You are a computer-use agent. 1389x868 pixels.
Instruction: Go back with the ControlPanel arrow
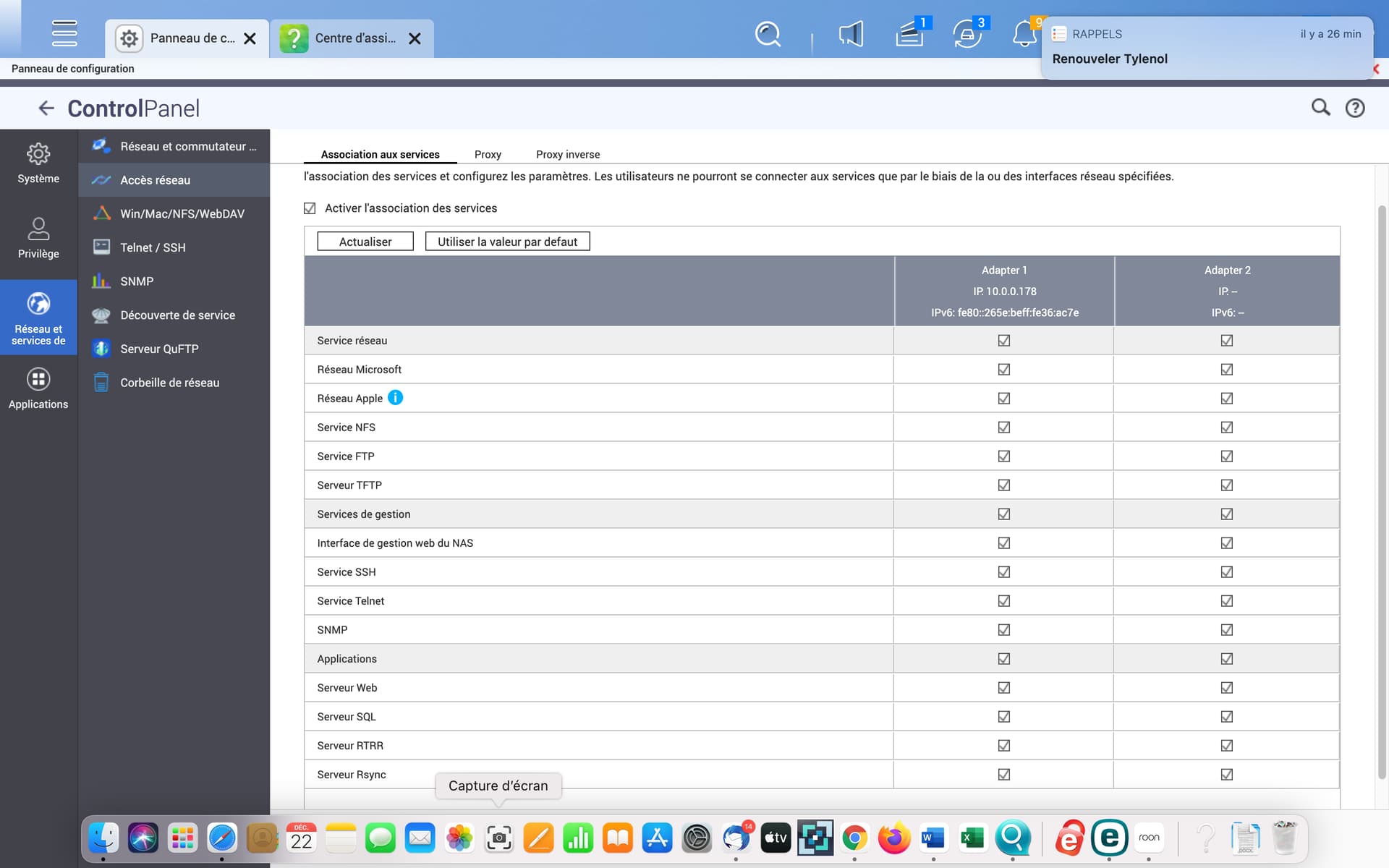click(x=46, y=109)
